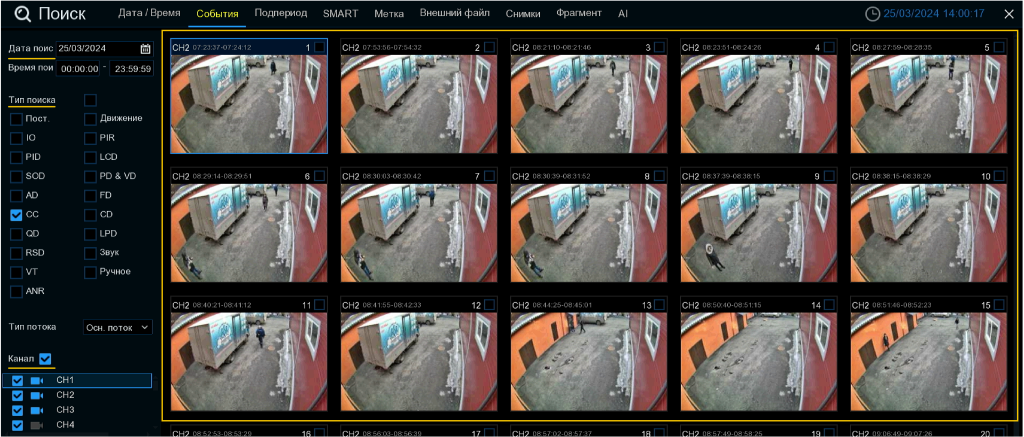Uncheck the CC search type
This screenshot has width=1024, height=437.
[x=16, y=214]
